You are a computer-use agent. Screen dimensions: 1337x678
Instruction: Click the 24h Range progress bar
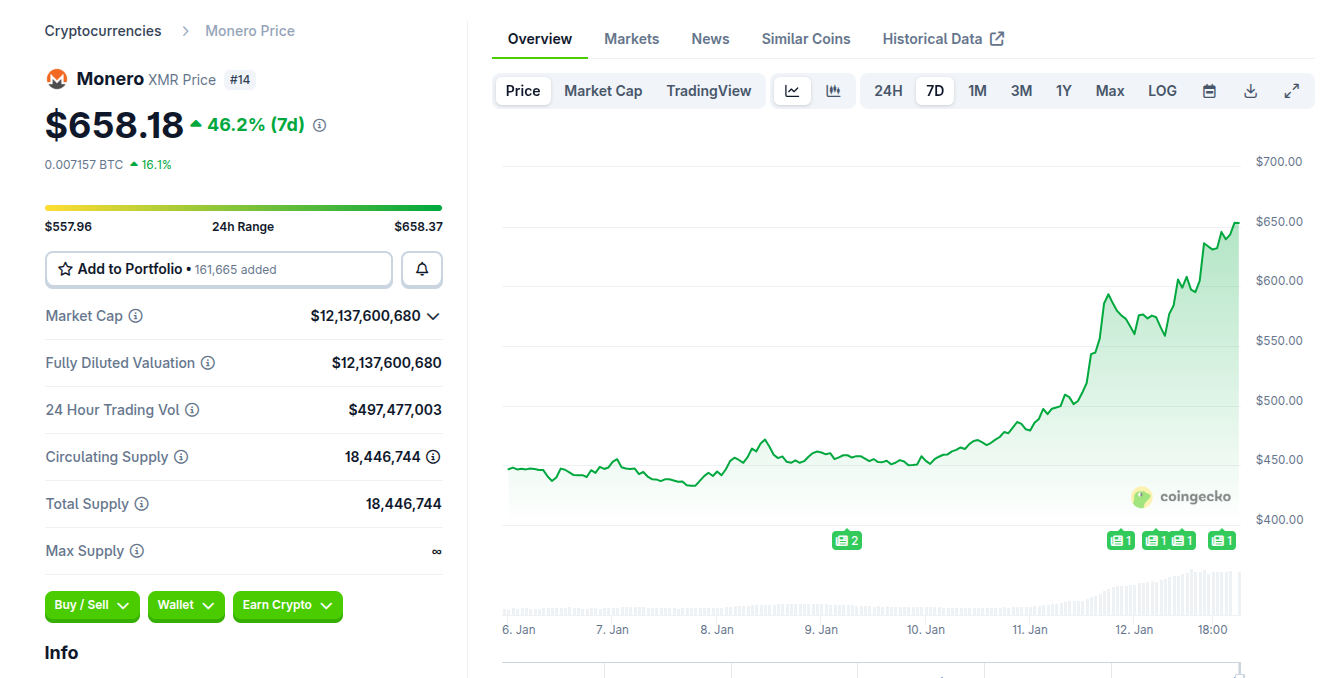point(243,208)
